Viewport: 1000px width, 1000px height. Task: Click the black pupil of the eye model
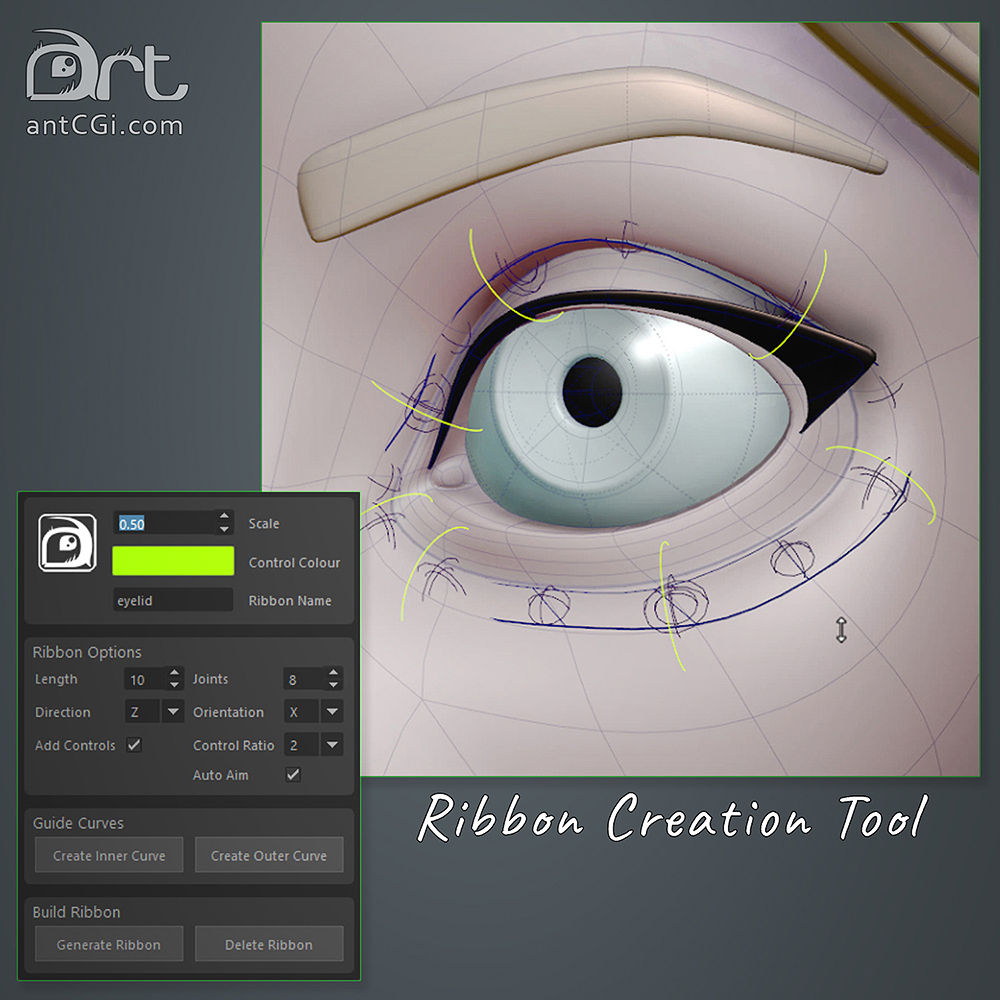pyautogui.click(x=592, y=392)
